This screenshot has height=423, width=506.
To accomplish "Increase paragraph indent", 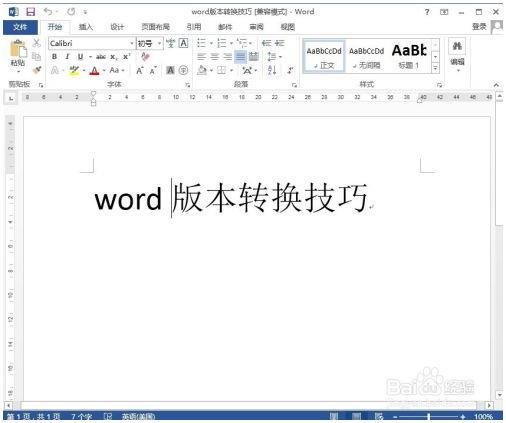I will point(280,43).
